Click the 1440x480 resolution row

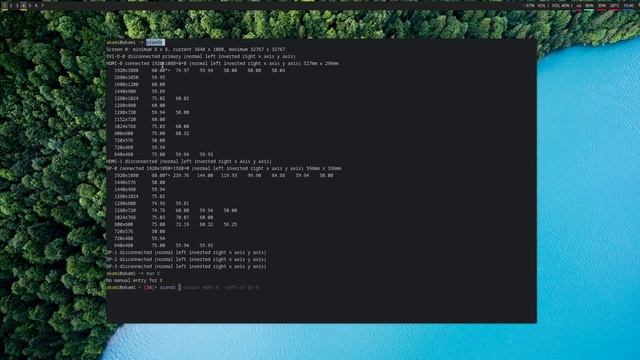[140, 189]
